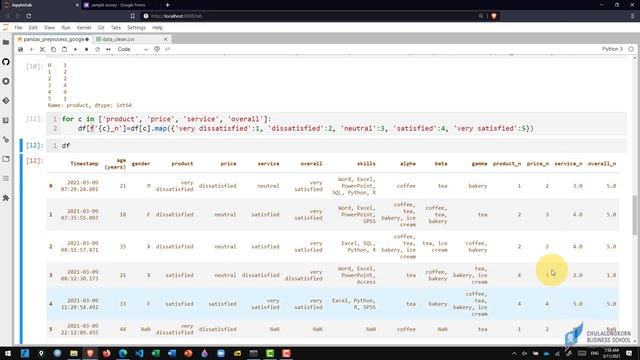Click the product_n column header
Image resolution: width=640 pixels, height=360 pixels.
coord(507,164)
